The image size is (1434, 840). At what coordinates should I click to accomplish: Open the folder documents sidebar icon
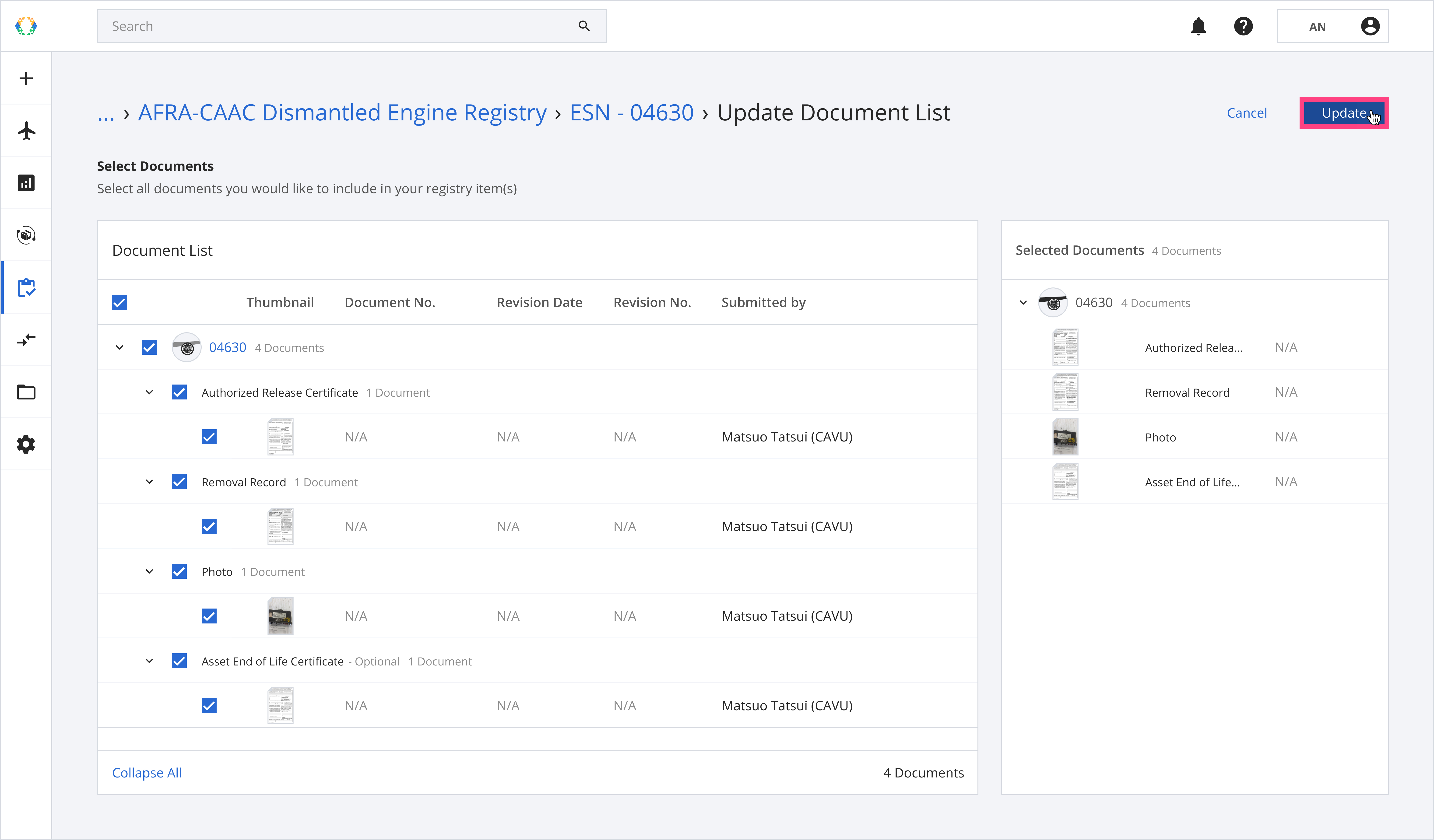tap(26, 392)
